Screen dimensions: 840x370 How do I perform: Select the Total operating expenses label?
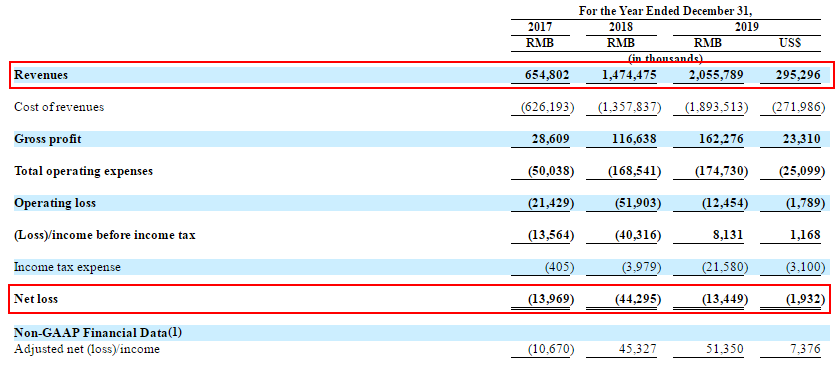pos(84,171)
